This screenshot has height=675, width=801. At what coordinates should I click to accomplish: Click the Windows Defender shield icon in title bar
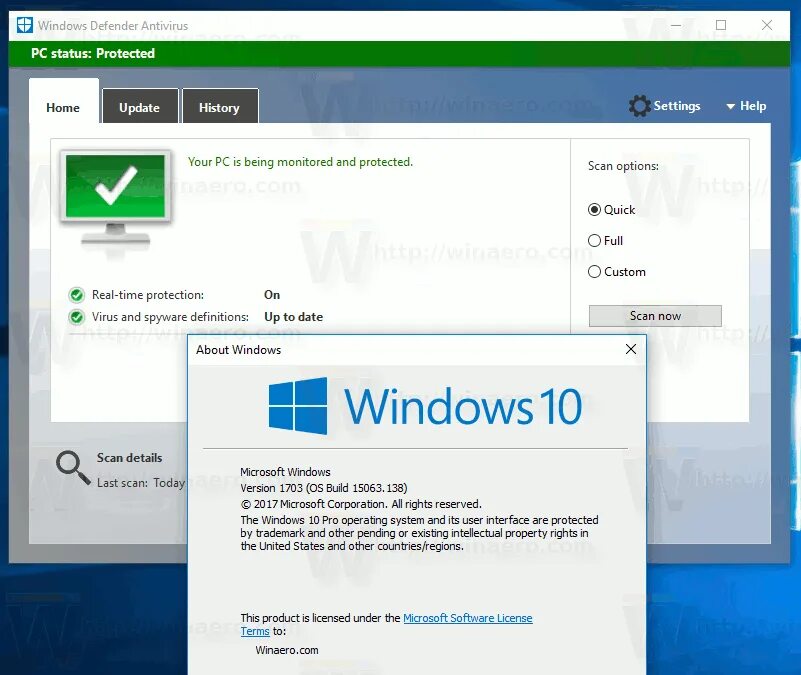coord(25,25)
